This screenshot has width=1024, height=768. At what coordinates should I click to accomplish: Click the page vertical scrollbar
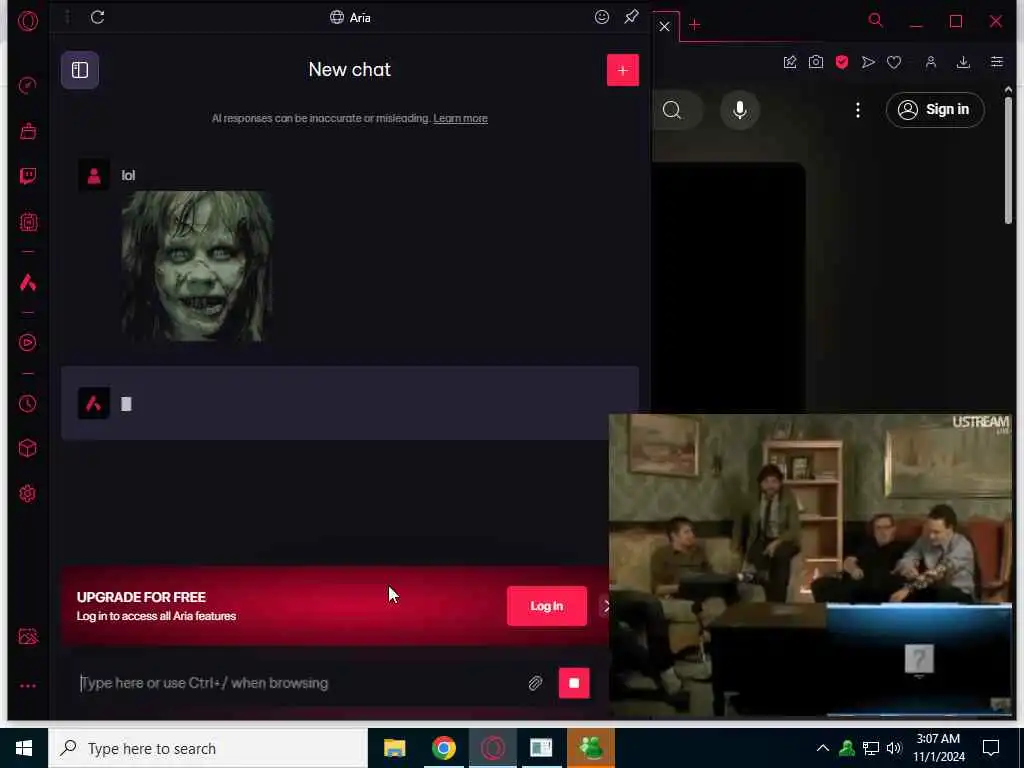[1008, 160]
